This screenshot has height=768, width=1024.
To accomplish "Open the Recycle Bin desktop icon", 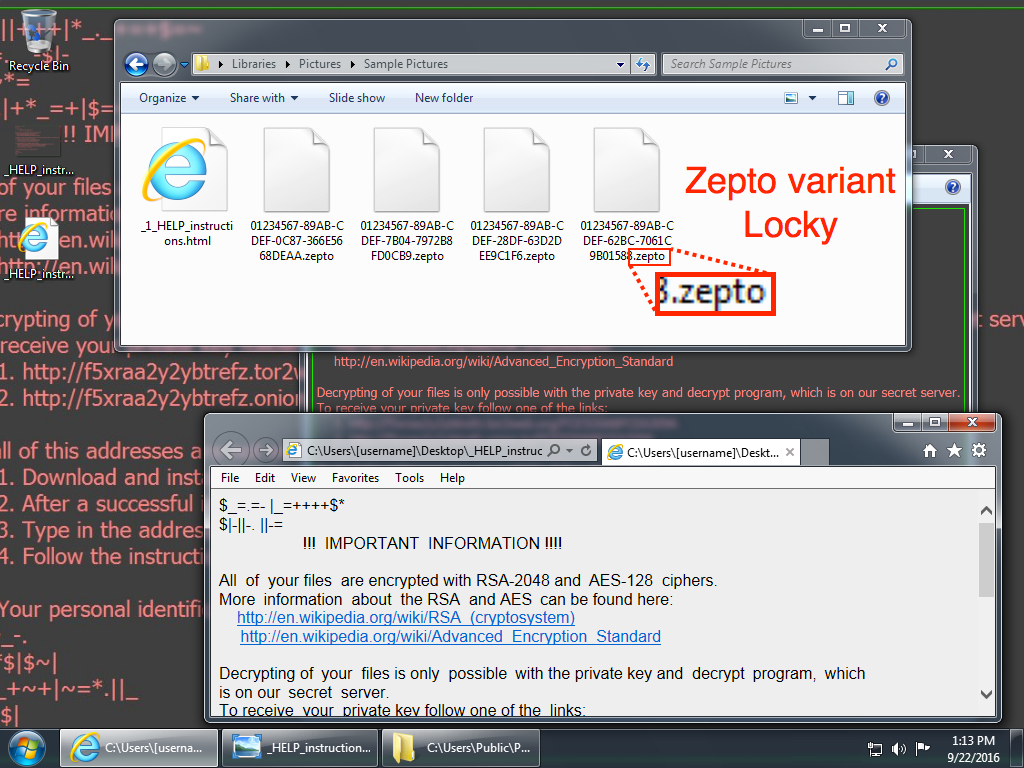I will (38, 40).
